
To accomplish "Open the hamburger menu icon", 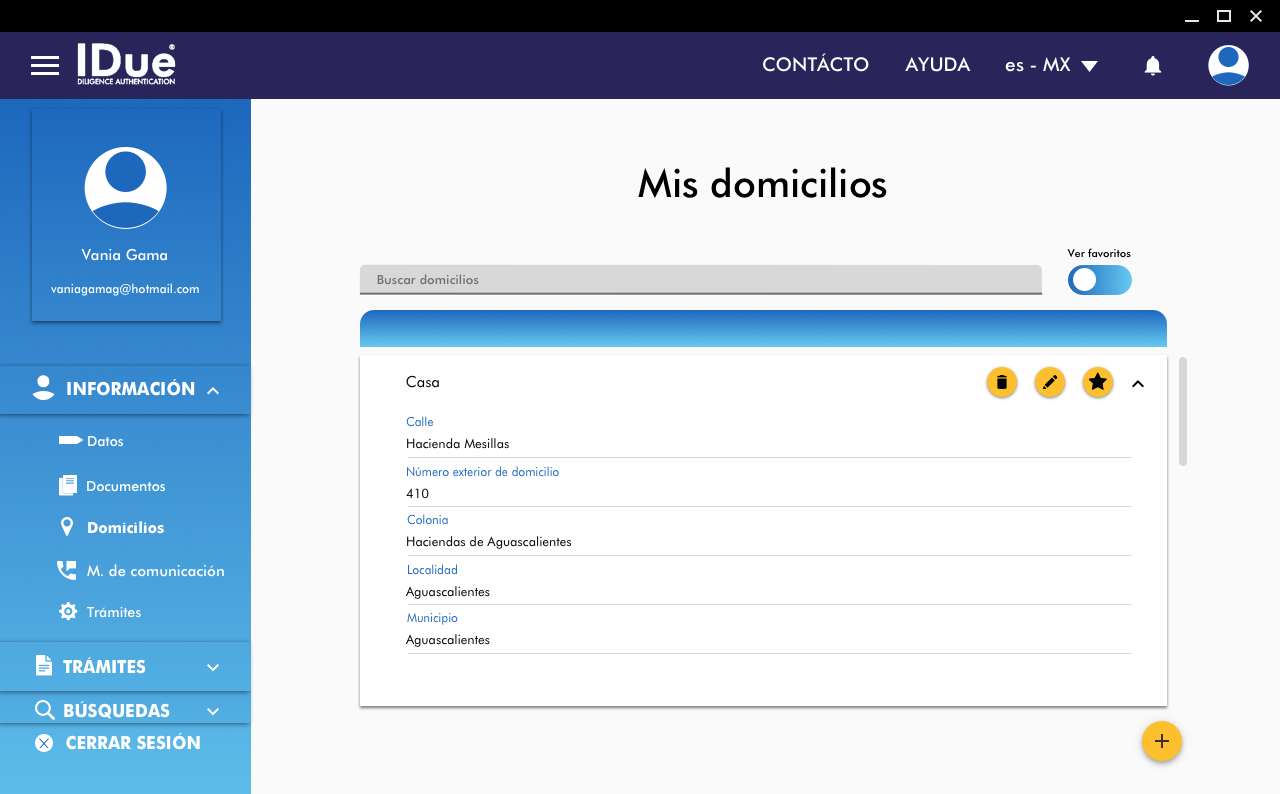I will [45, 66].
